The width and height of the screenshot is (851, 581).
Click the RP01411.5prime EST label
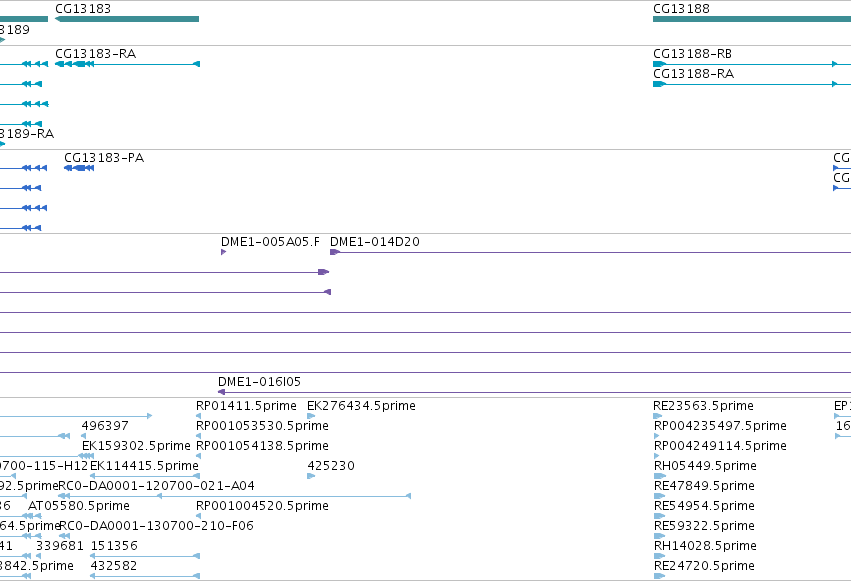tap(246, 406)
